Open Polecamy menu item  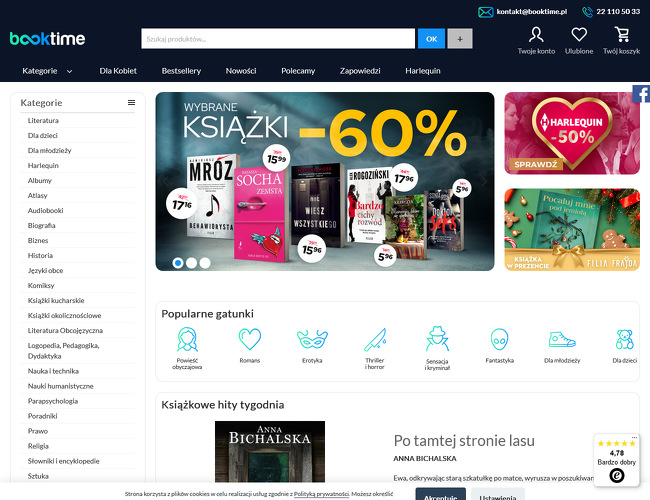coord(298,71)
